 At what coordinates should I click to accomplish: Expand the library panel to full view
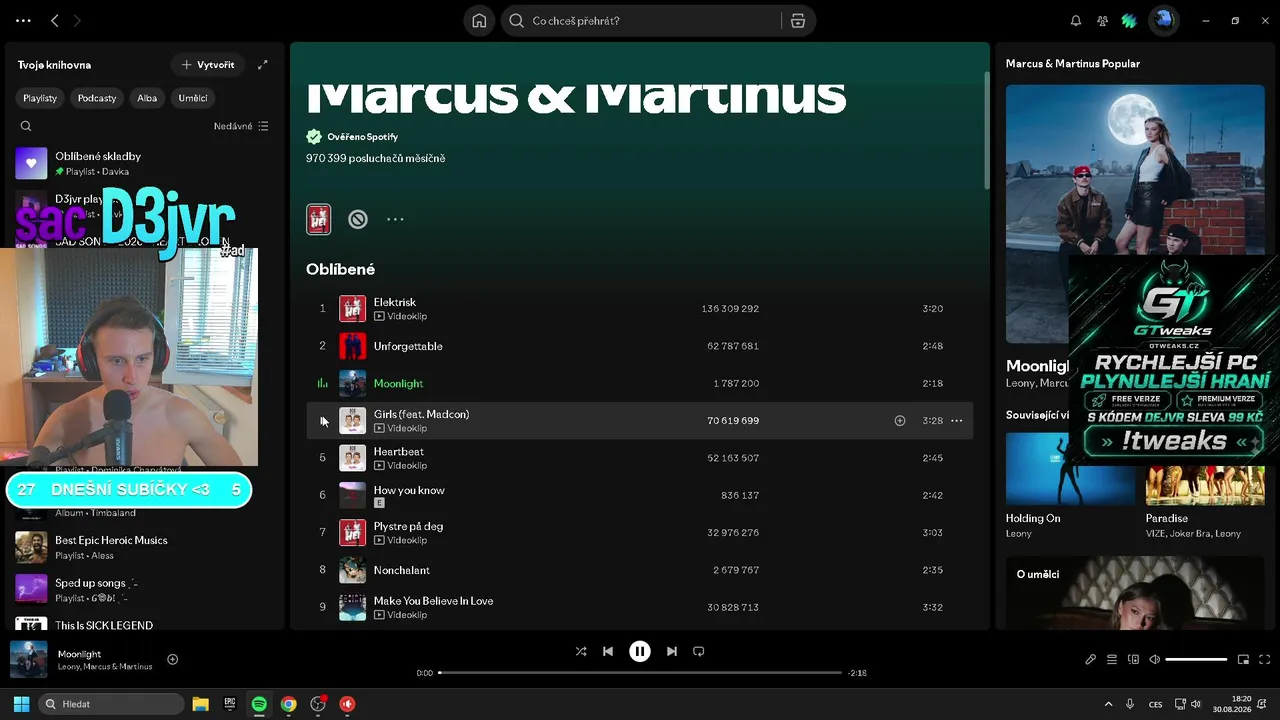point(263,65)
